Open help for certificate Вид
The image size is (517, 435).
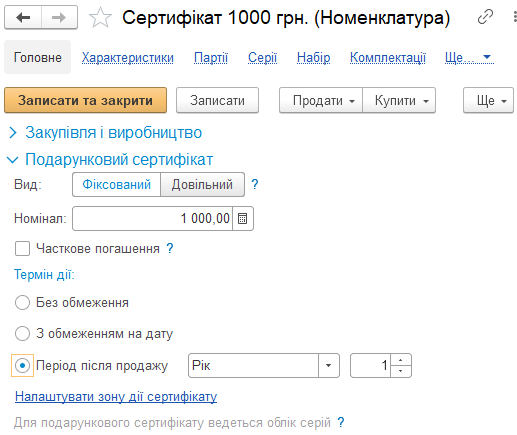coord(255,184)
